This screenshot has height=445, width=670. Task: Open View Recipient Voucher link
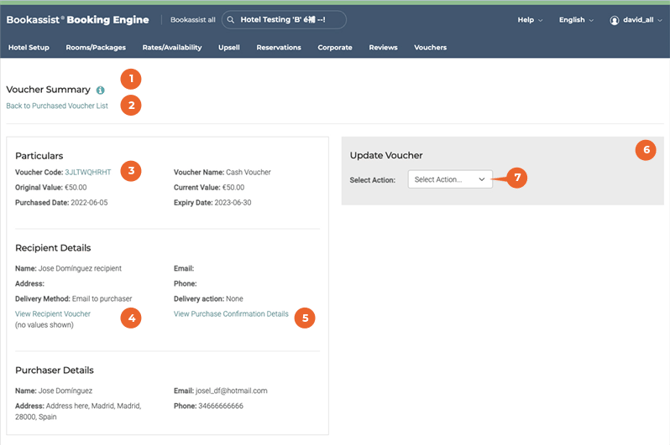(53, 314)
